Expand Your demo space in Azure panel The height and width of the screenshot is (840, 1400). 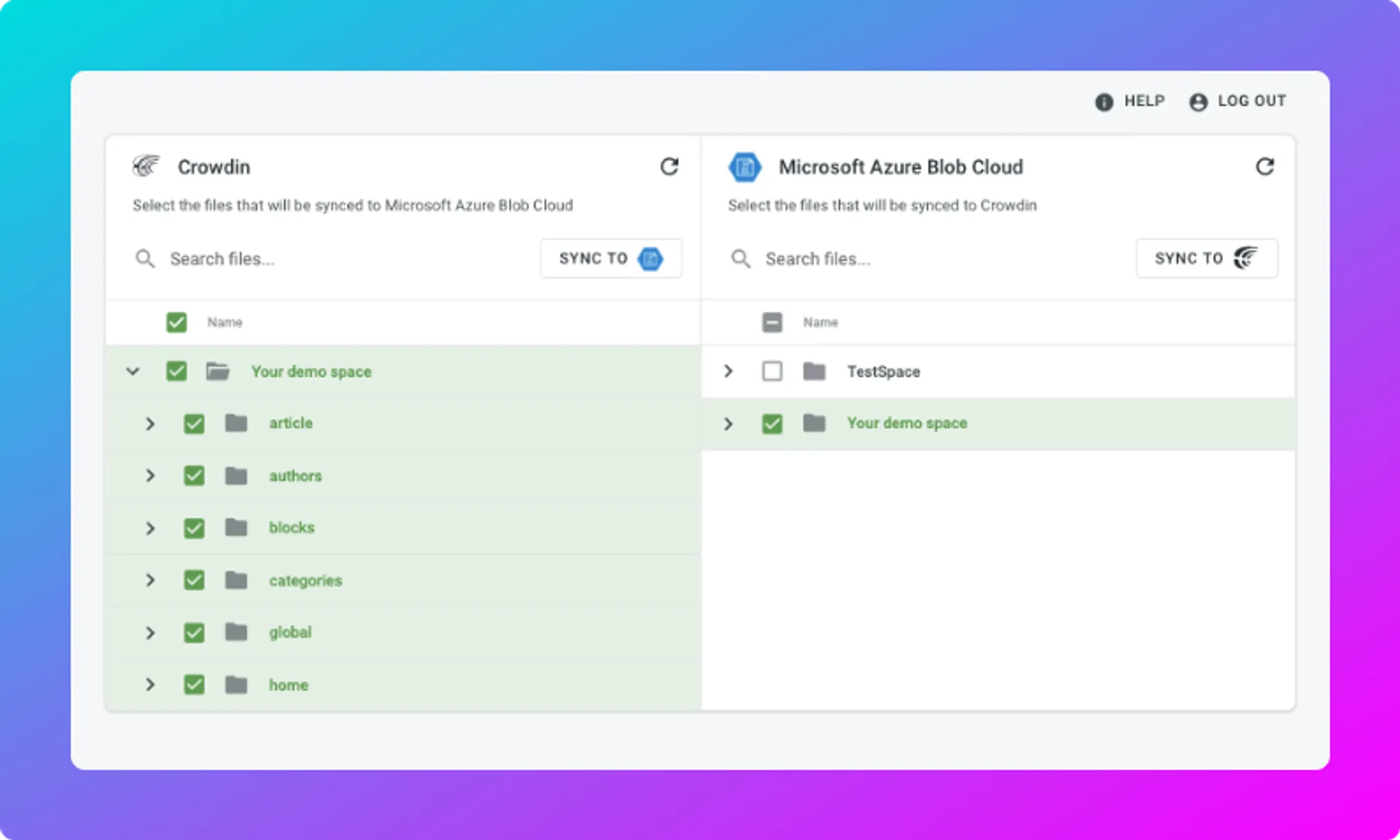(x=728, y=424)
